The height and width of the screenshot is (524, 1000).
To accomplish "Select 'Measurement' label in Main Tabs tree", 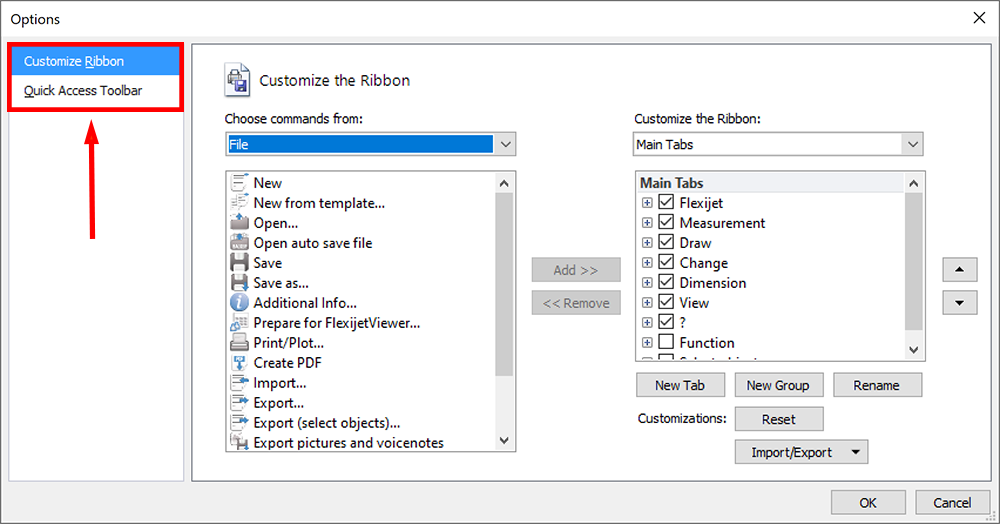I will (x=722, y=222).
